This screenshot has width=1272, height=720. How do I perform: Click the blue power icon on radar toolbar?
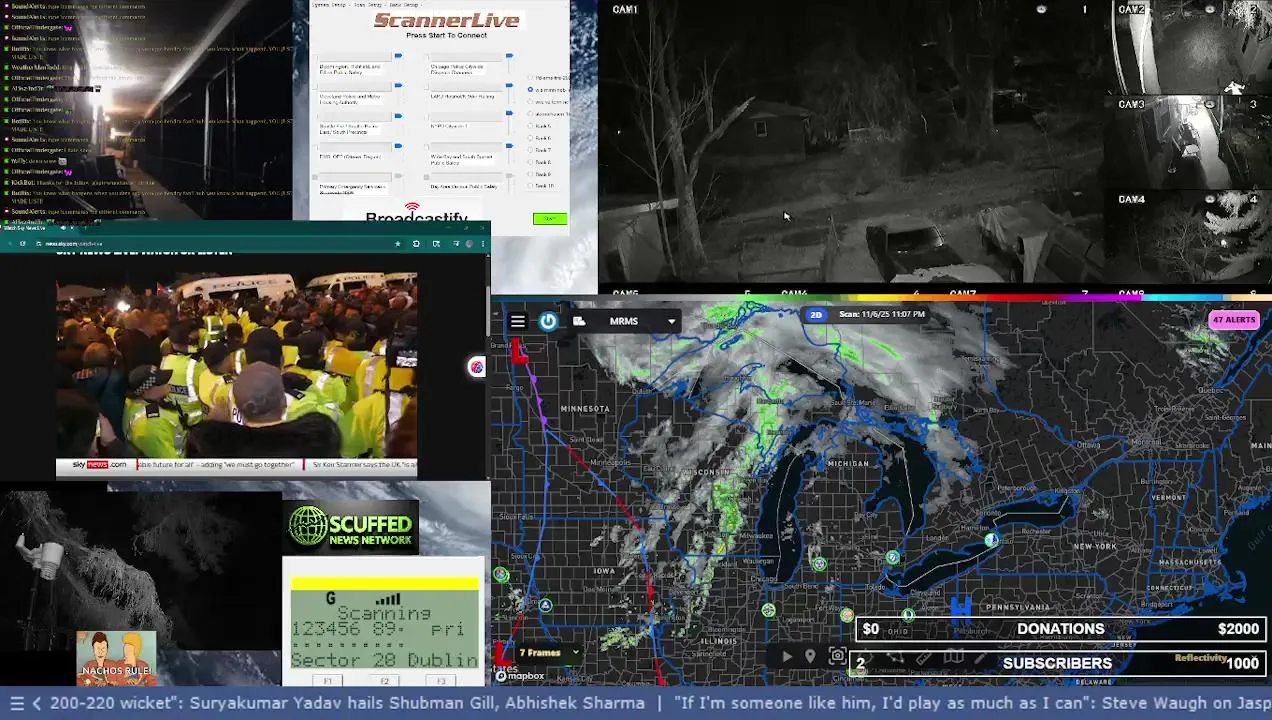pyautogui.click(x=548, y=321)
